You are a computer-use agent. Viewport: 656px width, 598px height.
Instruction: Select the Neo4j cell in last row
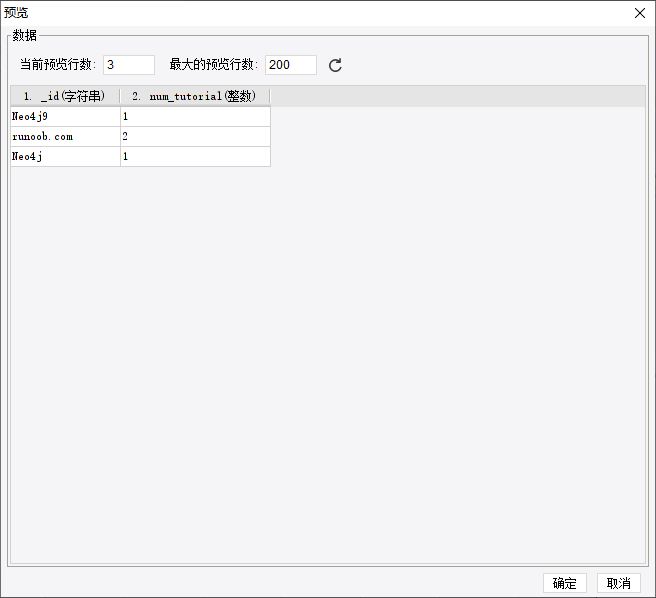point(65,157)
